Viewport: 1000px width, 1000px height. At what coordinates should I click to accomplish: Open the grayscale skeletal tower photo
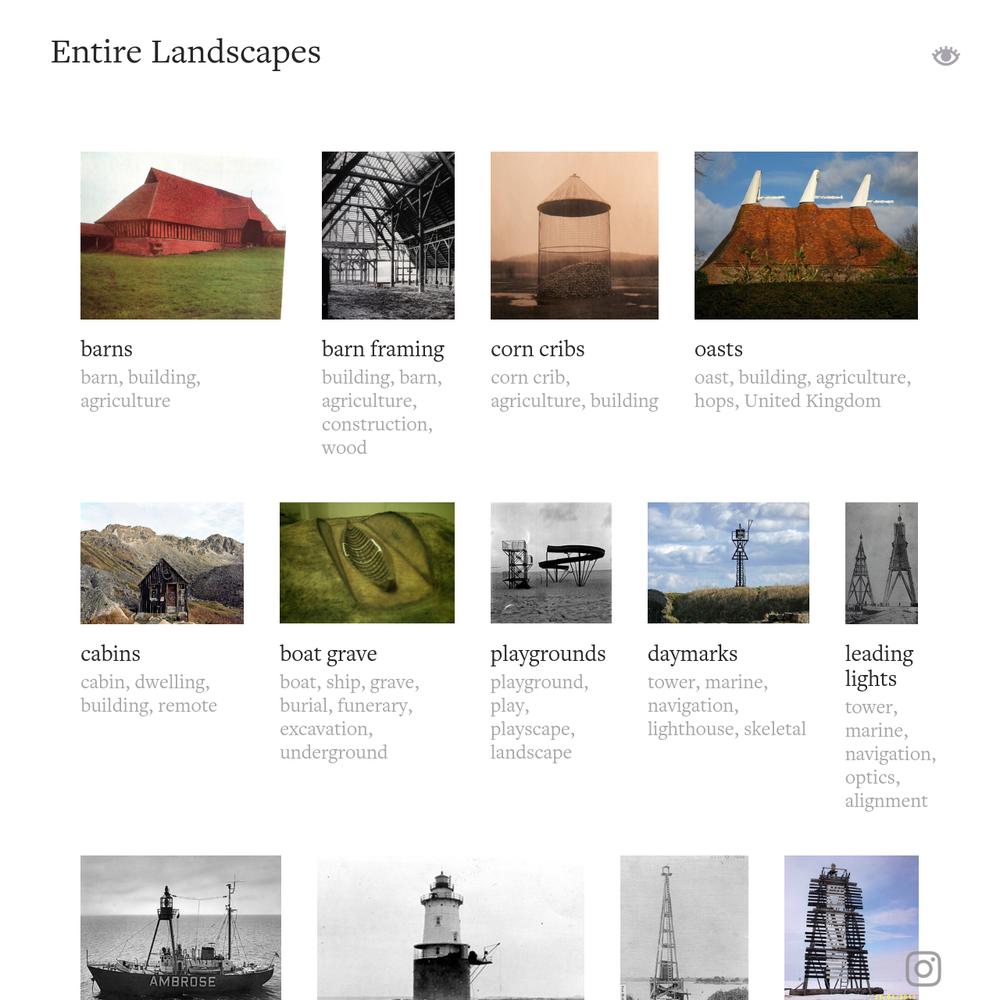pos(684,927)
